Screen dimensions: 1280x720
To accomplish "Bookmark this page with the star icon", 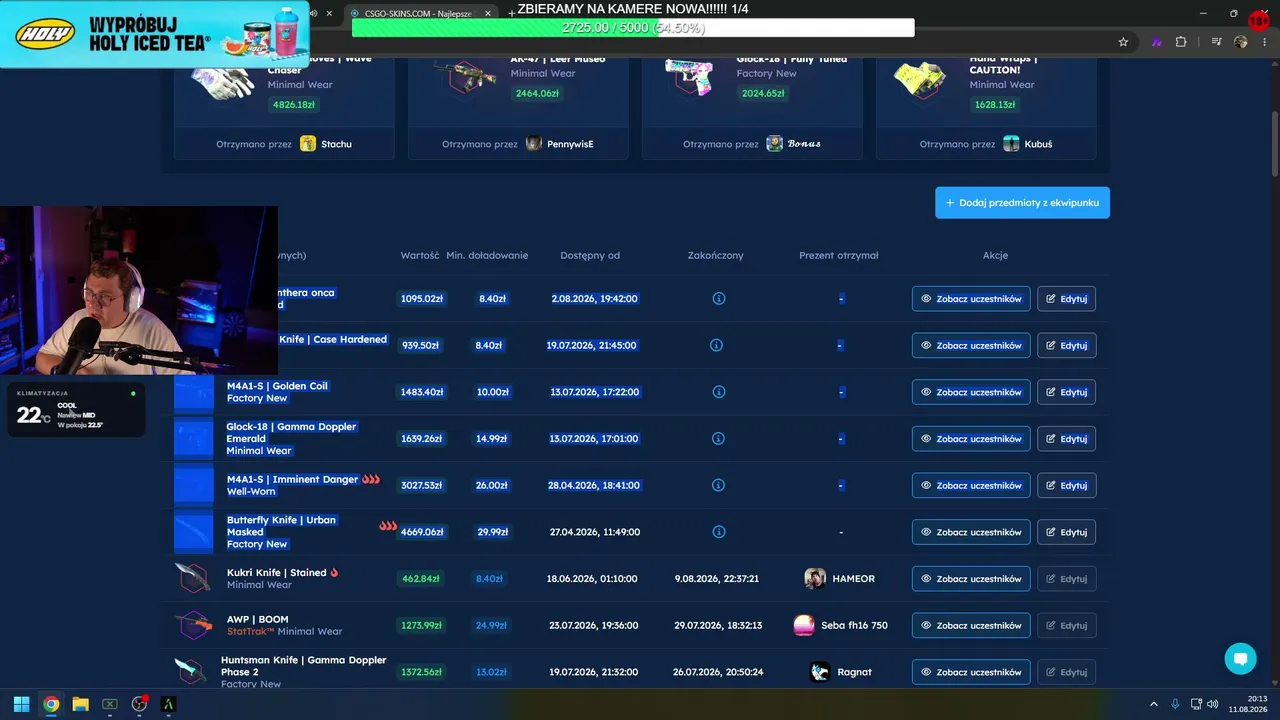I will (1123, 42).
